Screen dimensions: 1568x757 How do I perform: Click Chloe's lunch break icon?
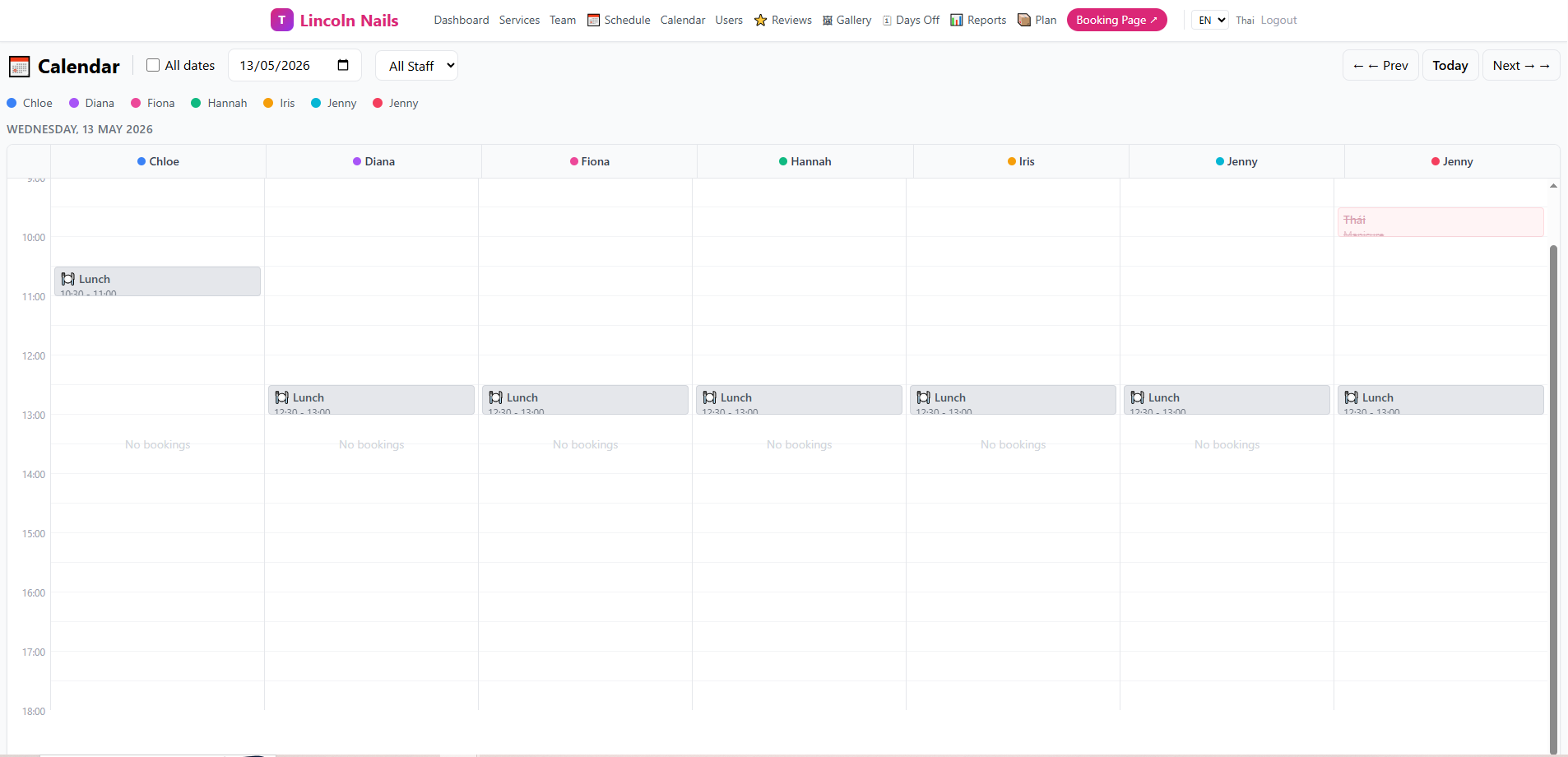pos(68,279)
